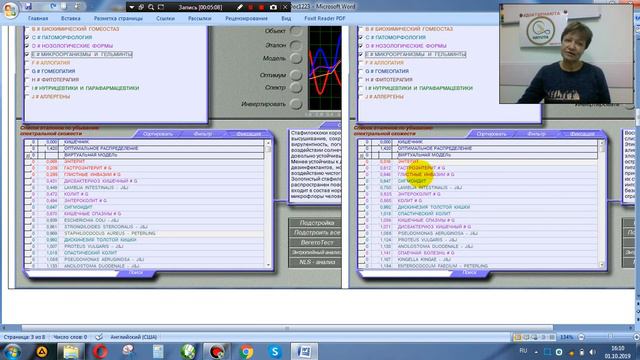Open the Ссылки ribbon tab

[165, 18]
